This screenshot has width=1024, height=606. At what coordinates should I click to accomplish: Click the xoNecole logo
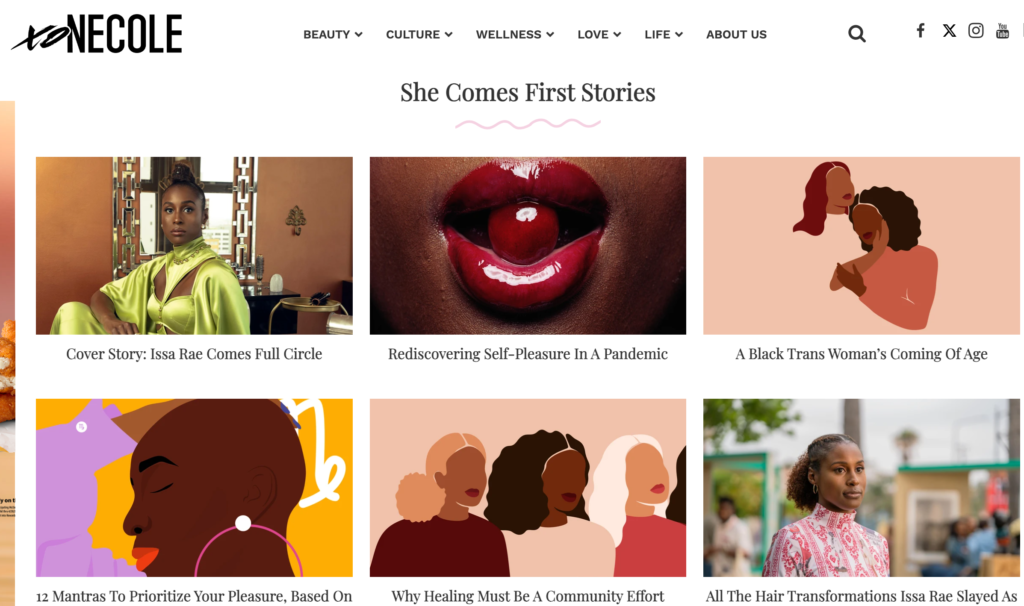point(97,34)
